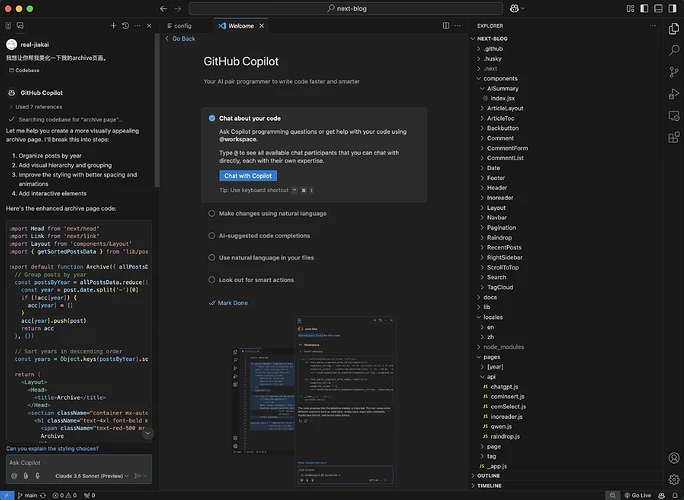This screenshot has width=684, height=500.
Task: Click errors and warnings status indicator
Action: click(65, 495)
